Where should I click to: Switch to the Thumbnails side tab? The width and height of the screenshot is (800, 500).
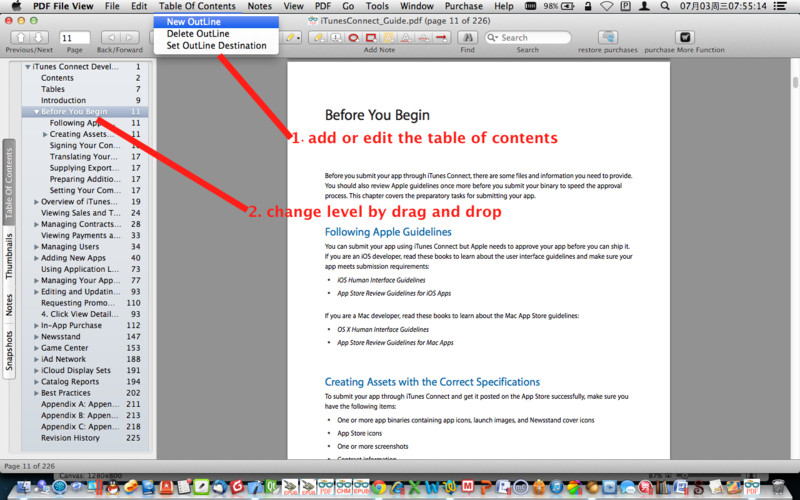click(x=9, y=256)
